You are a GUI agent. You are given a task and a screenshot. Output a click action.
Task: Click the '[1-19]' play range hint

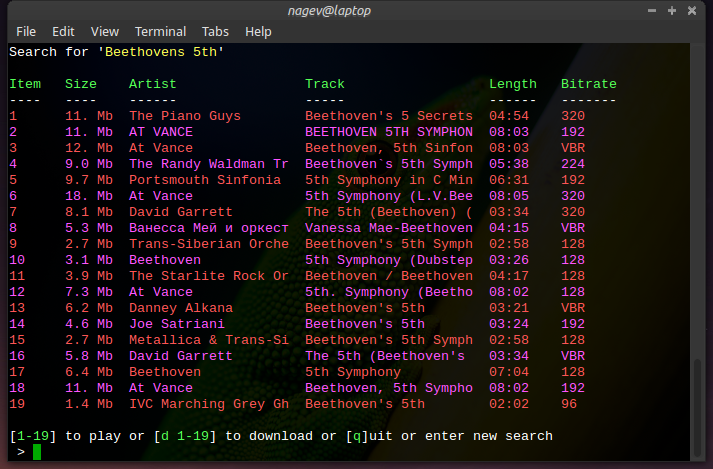coord(33,436)
